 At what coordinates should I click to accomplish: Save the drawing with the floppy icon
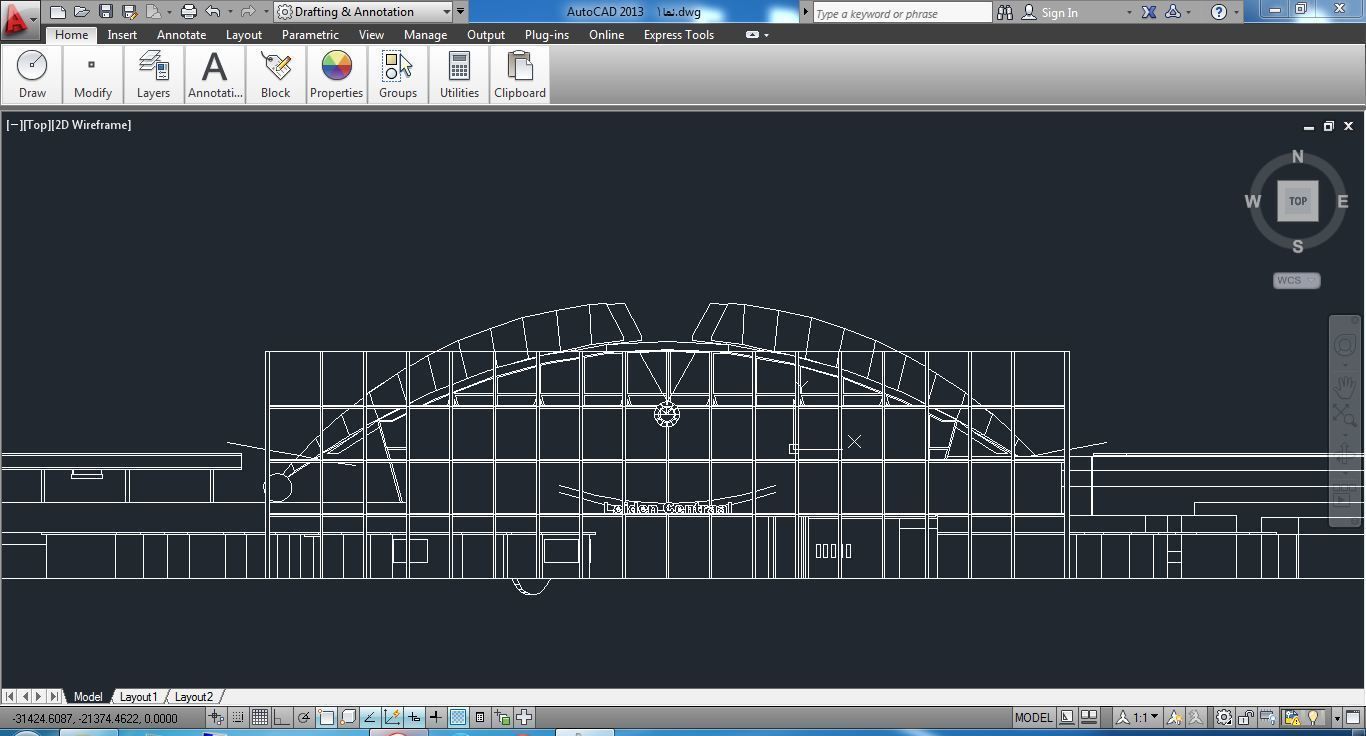[x=106, y=12]
